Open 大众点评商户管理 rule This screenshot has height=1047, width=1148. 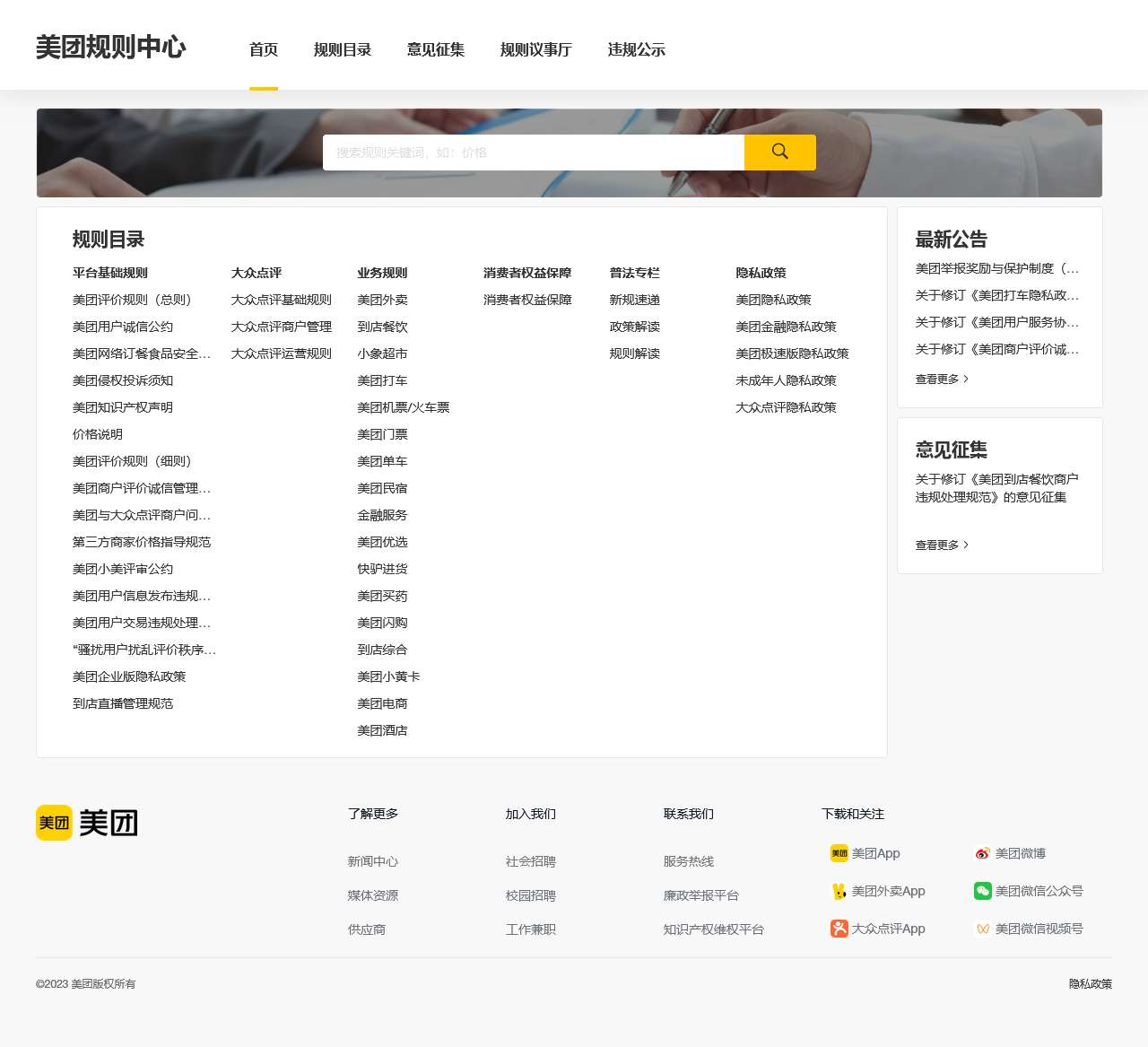pyautogui.click(x=282, y=327)
